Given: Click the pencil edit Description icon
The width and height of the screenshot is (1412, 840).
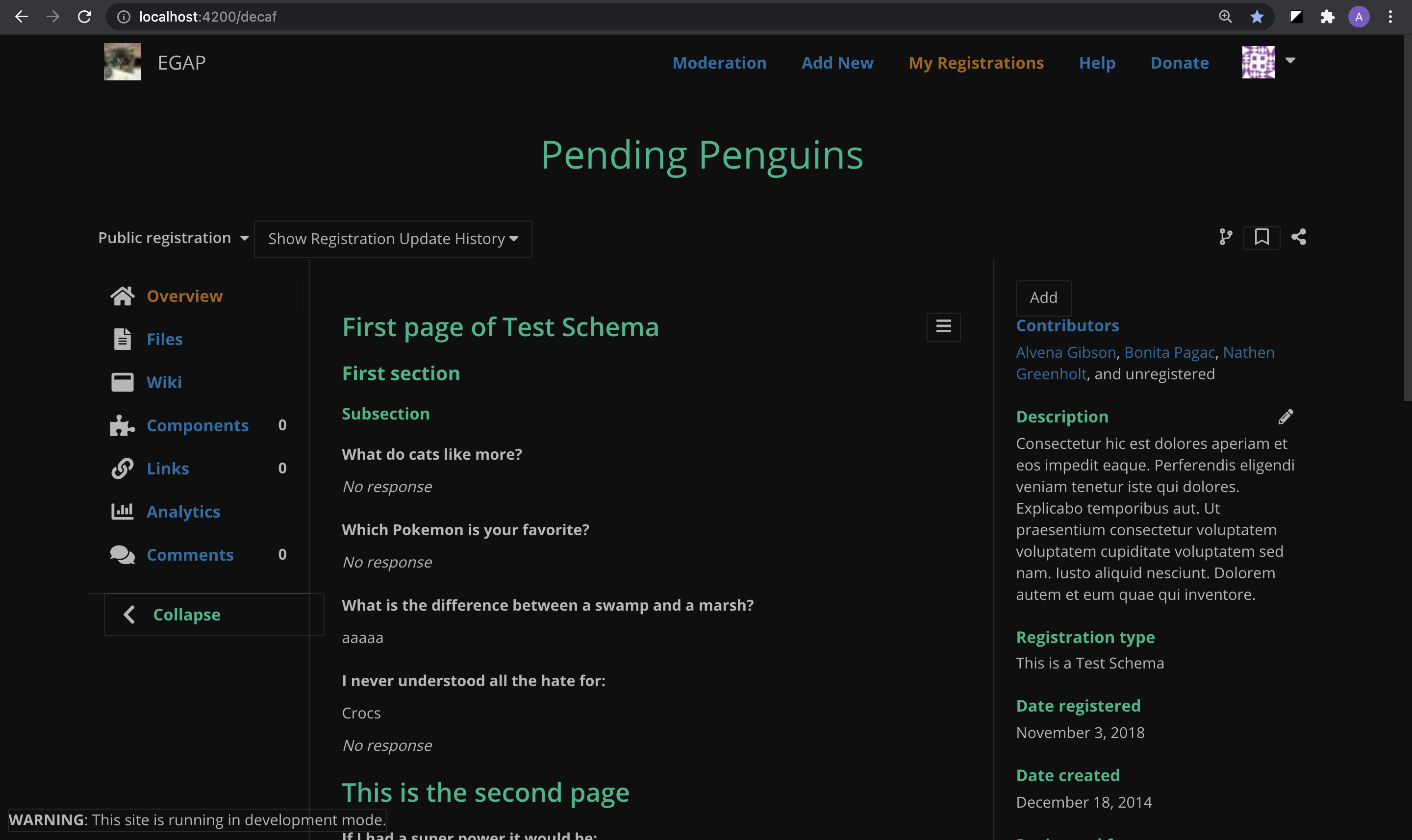Looking at the screenshot, I should pos(1286,417).
